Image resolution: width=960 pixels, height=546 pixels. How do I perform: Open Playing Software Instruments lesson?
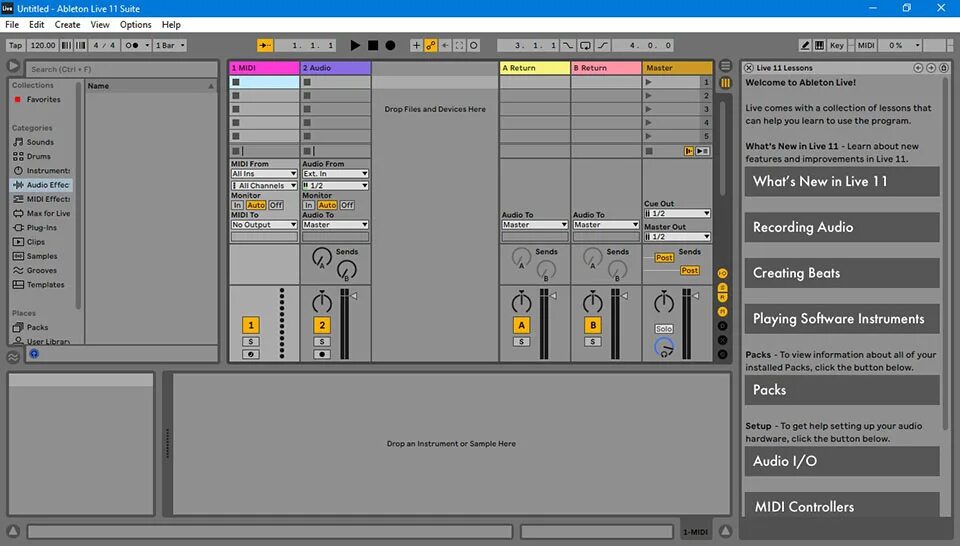[x=842, y=319]
